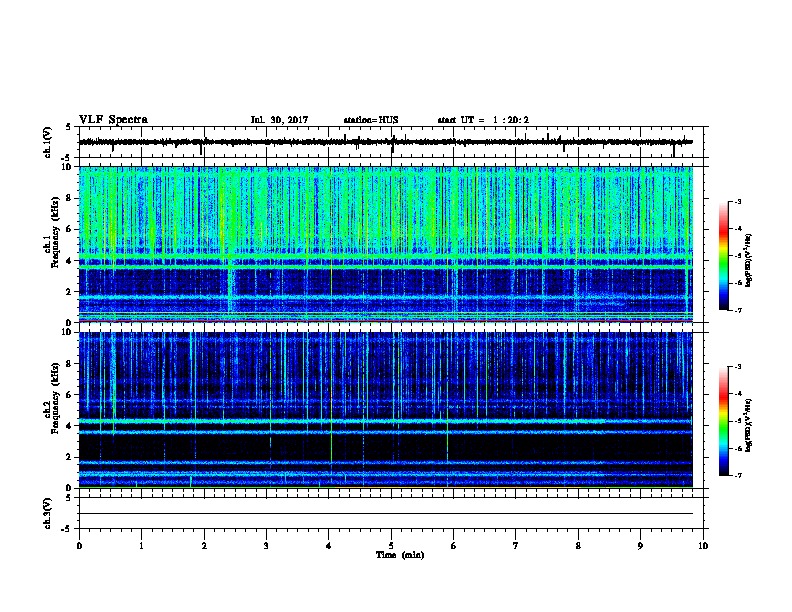Click the 'station=HUS' header text
Screen dimensions: 792x612
(371, 120)
